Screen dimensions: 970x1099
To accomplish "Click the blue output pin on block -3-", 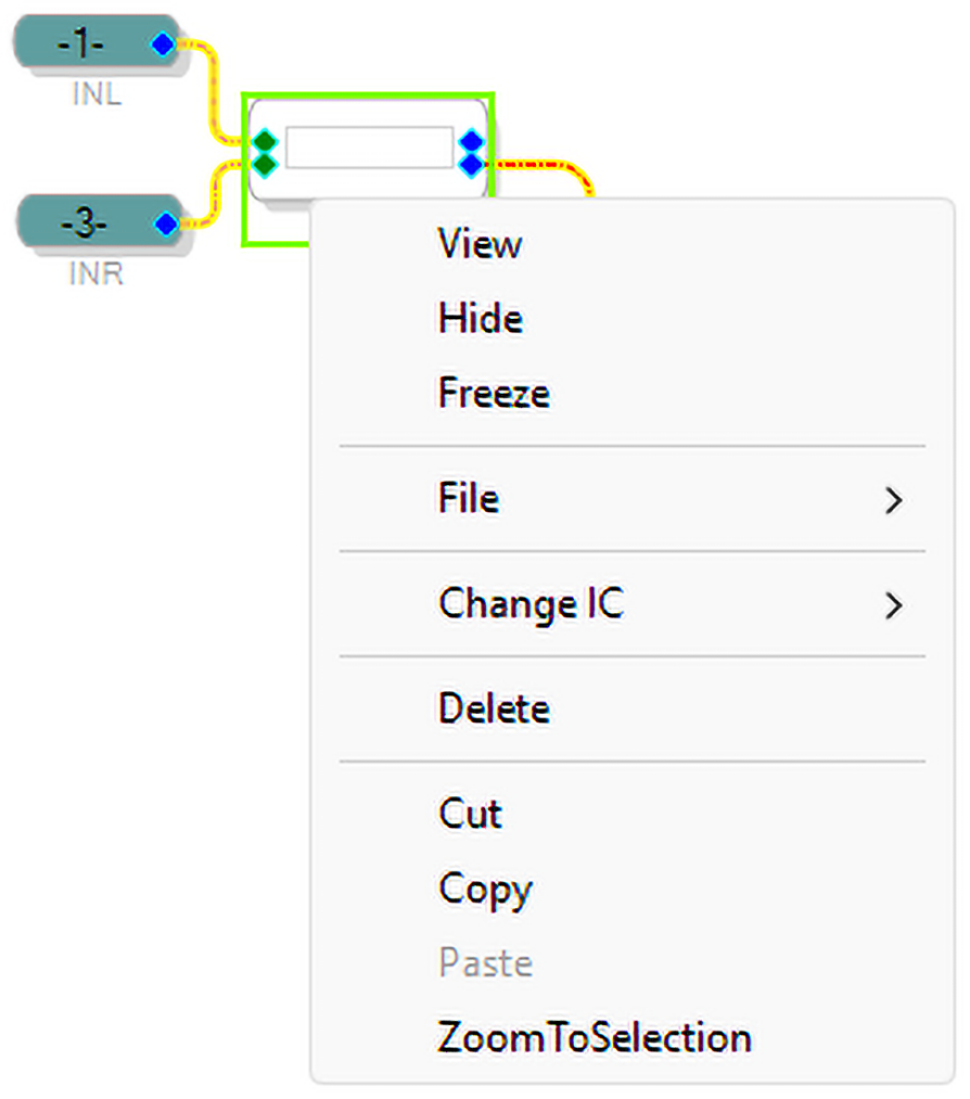I will (x=166, y=224).
